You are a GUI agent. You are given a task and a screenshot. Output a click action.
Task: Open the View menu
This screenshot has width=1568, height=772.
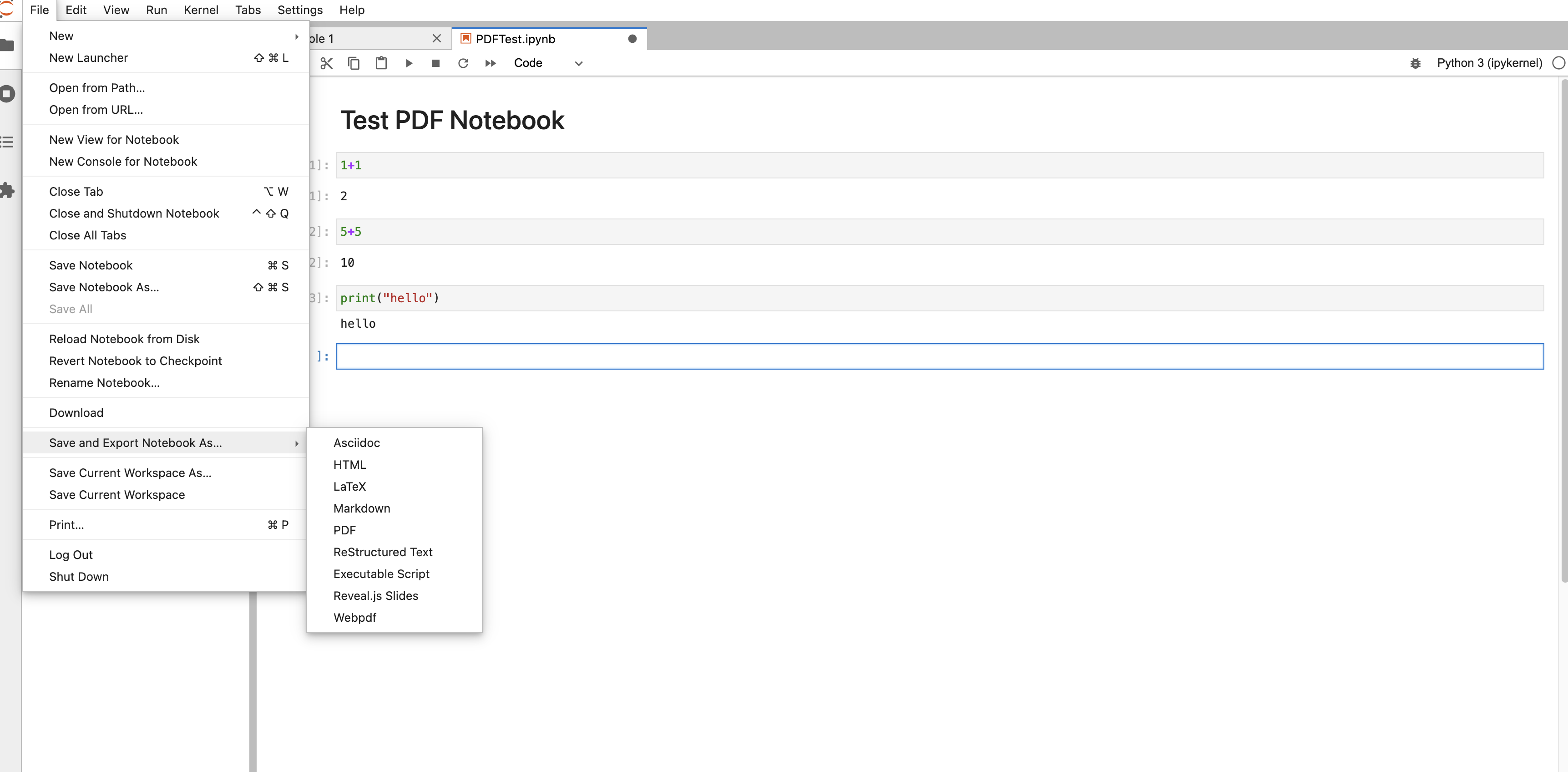pos(116,10)
